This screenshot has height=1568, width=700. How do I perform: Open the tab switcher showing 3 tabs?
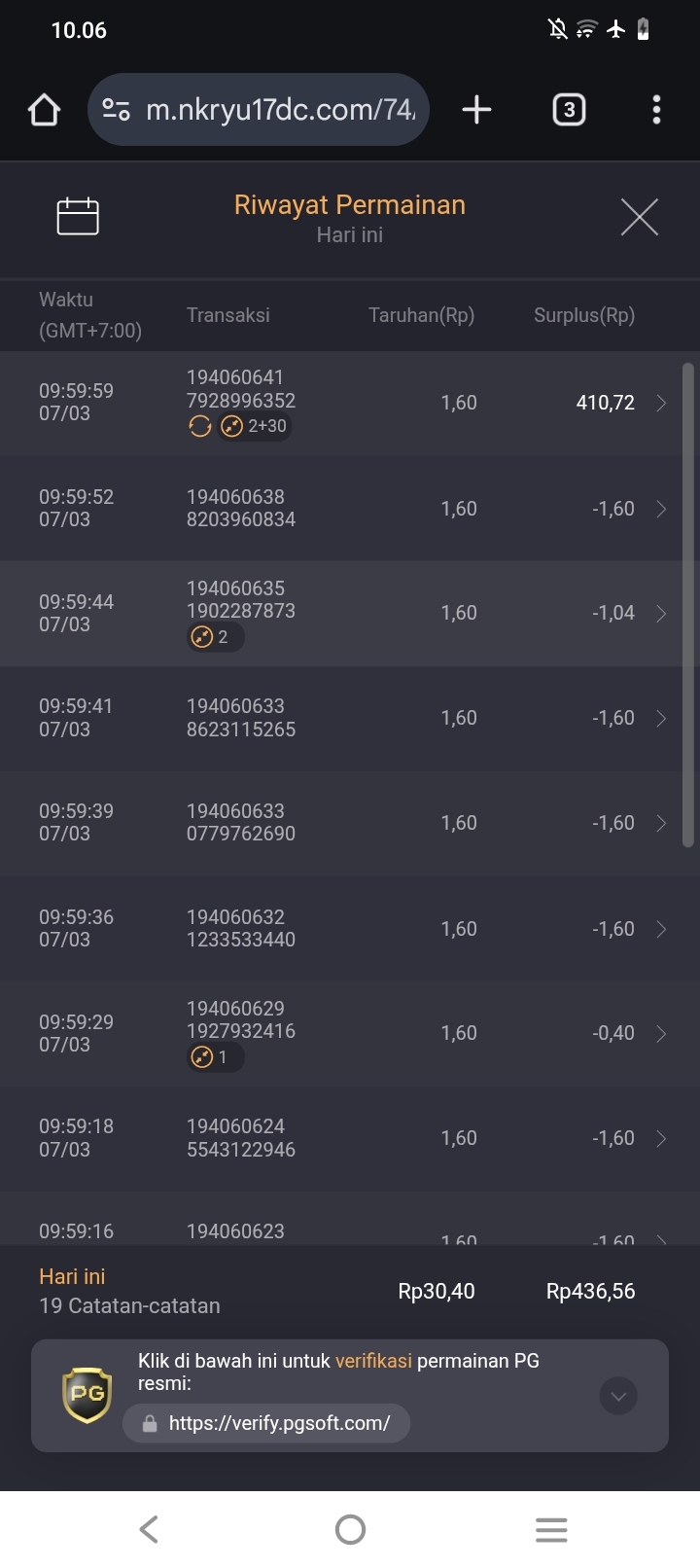pyautogui.click(x=569, y=110)
